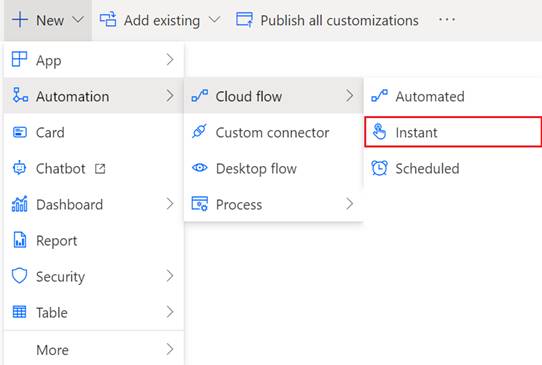The image size is (542, 365).
Task: Click Publish all customizations text
Action: [339, 21]
